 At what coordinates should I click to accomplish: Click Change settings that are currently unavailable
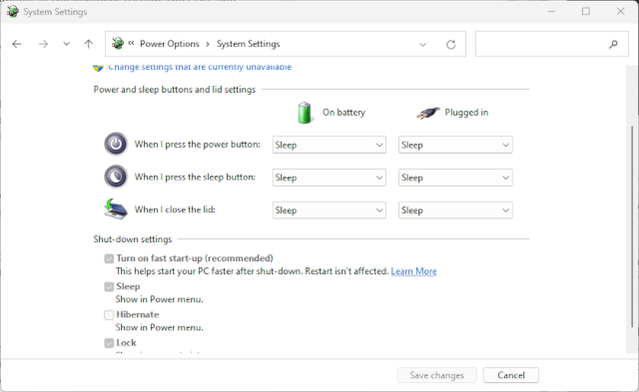click(x=200, y=67)
